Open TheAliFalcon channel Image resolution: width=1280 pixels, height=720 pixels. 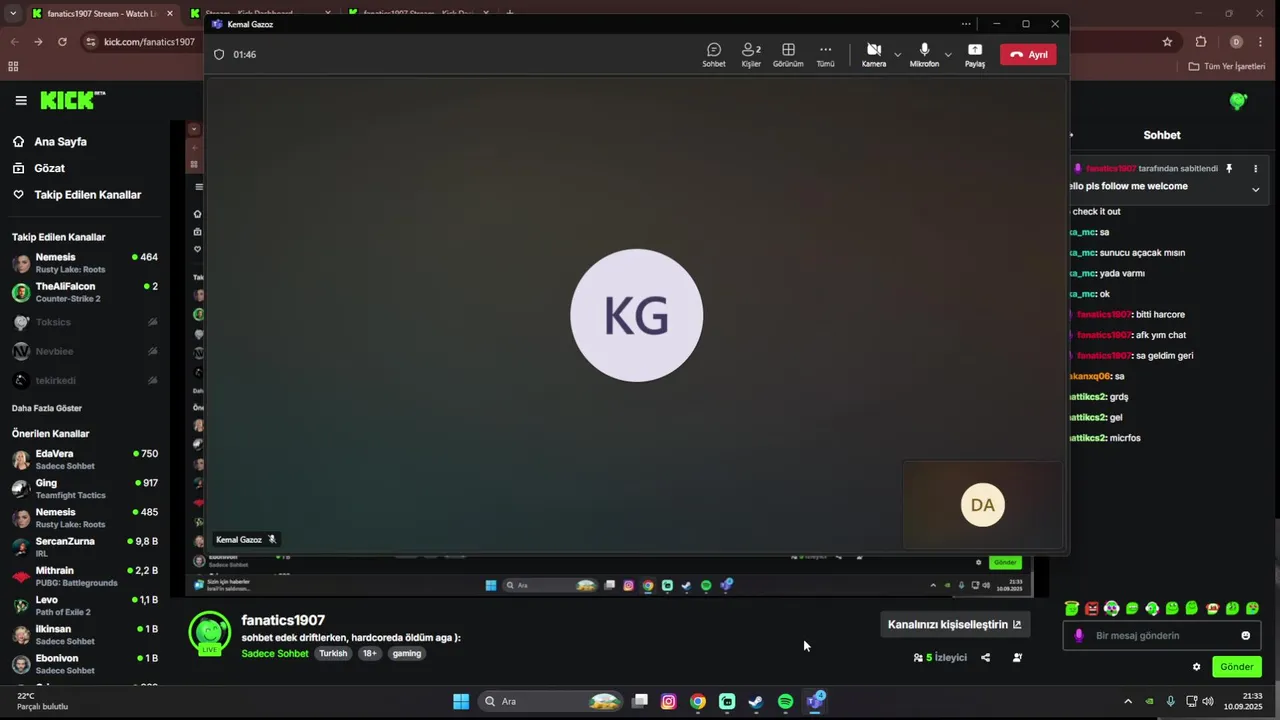pyautogui.click(x=85, y=292)
